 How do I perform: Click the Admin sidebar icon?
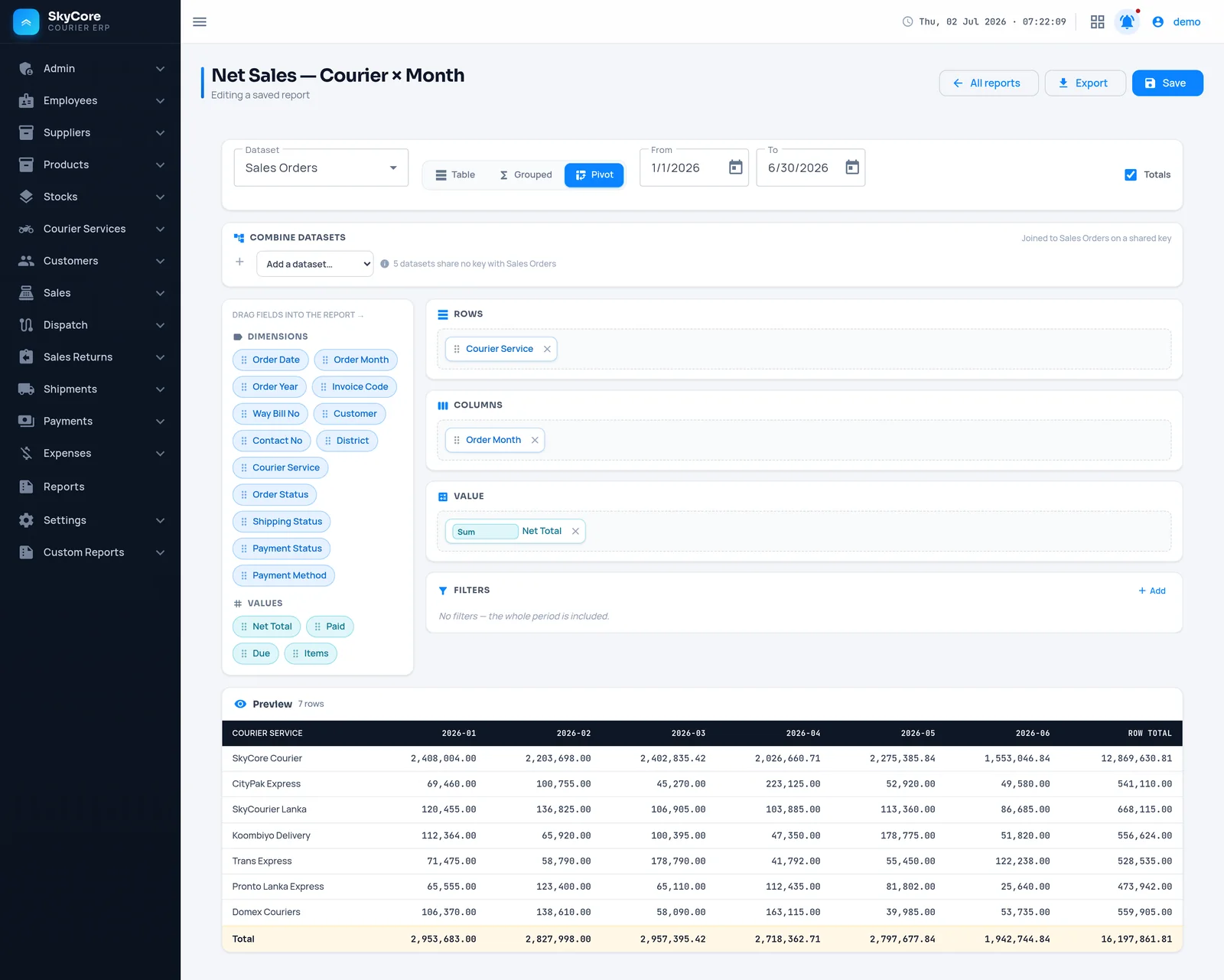tap(26, 69)
